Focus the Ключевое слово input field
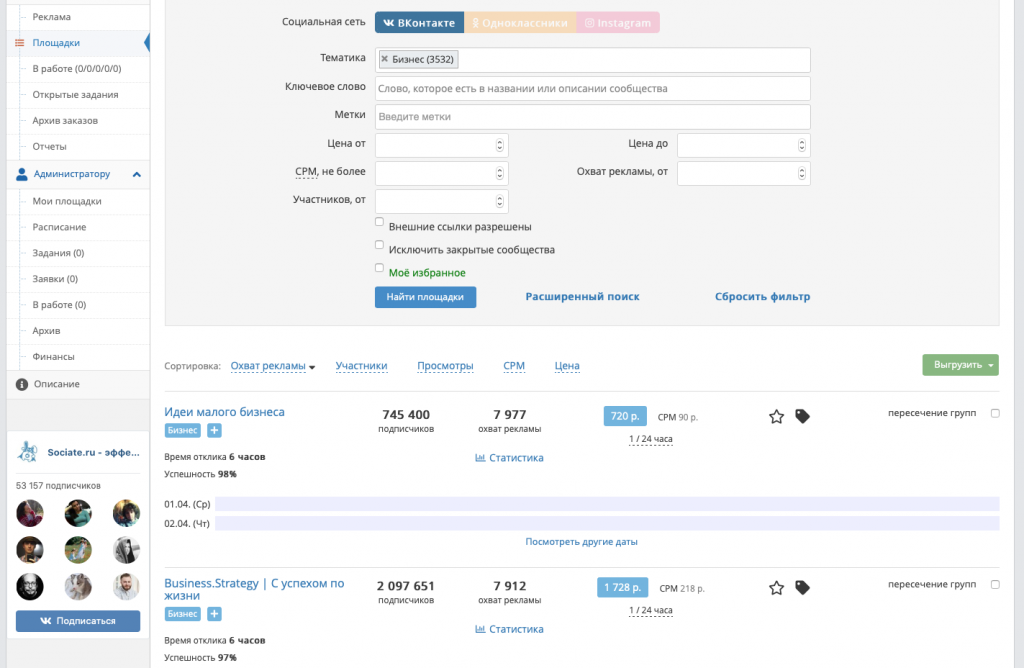This screenshot has height=668, width=1024. tap(592, 89)
